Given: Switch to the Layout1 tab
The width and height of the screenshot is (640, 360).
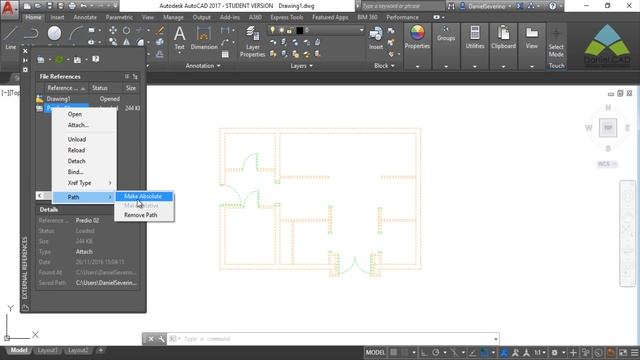Looking at the screenshot, I should (x=47, y=350).
